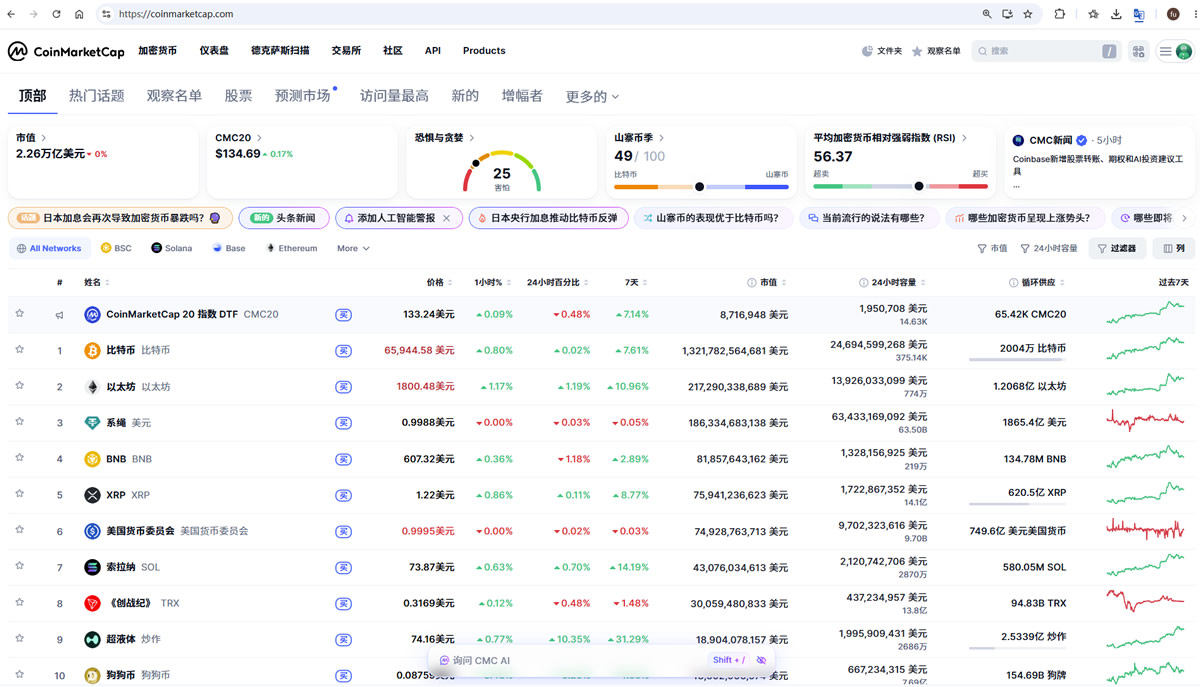Open QR code app download icon
This screenshot has width=1200, height=687.
point(1138,51)
